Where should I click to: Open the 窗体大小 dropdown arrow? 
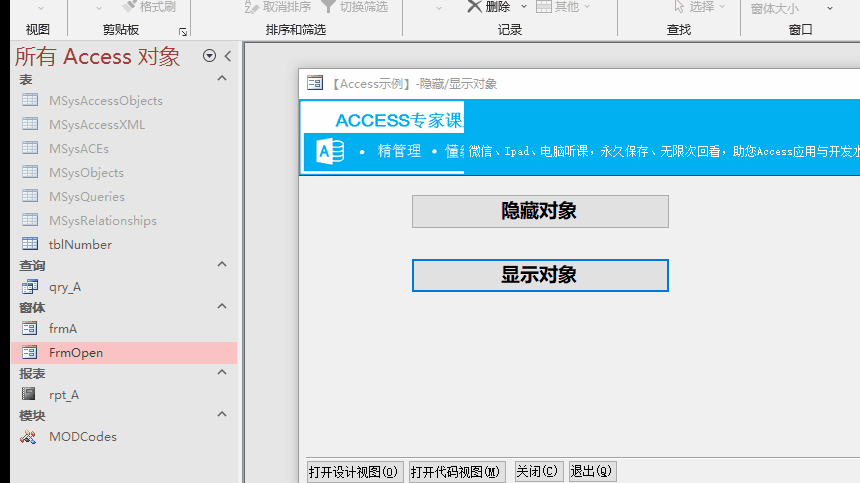830,8
